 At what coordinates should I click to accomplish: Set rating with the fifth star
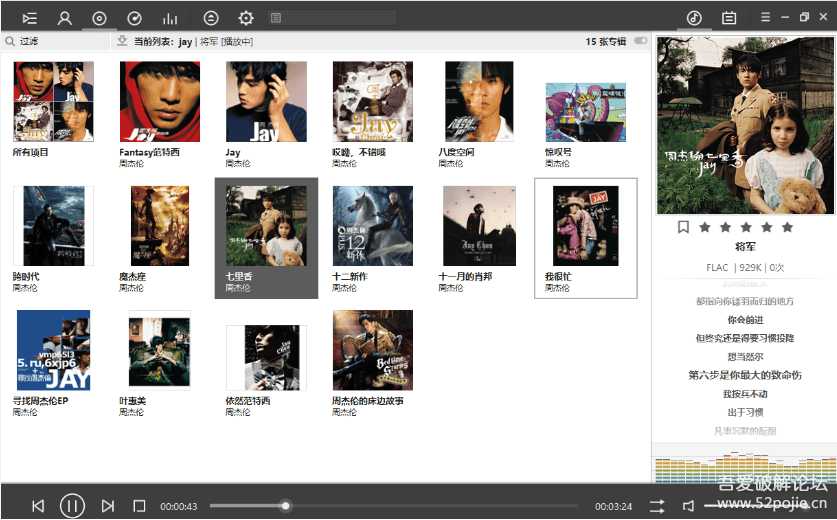[787, 227]
